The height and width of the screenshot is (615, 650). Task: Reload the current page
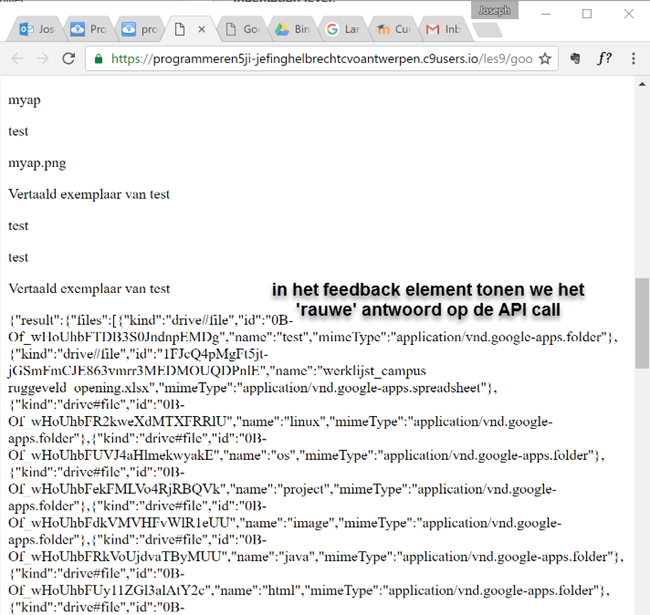68,59
